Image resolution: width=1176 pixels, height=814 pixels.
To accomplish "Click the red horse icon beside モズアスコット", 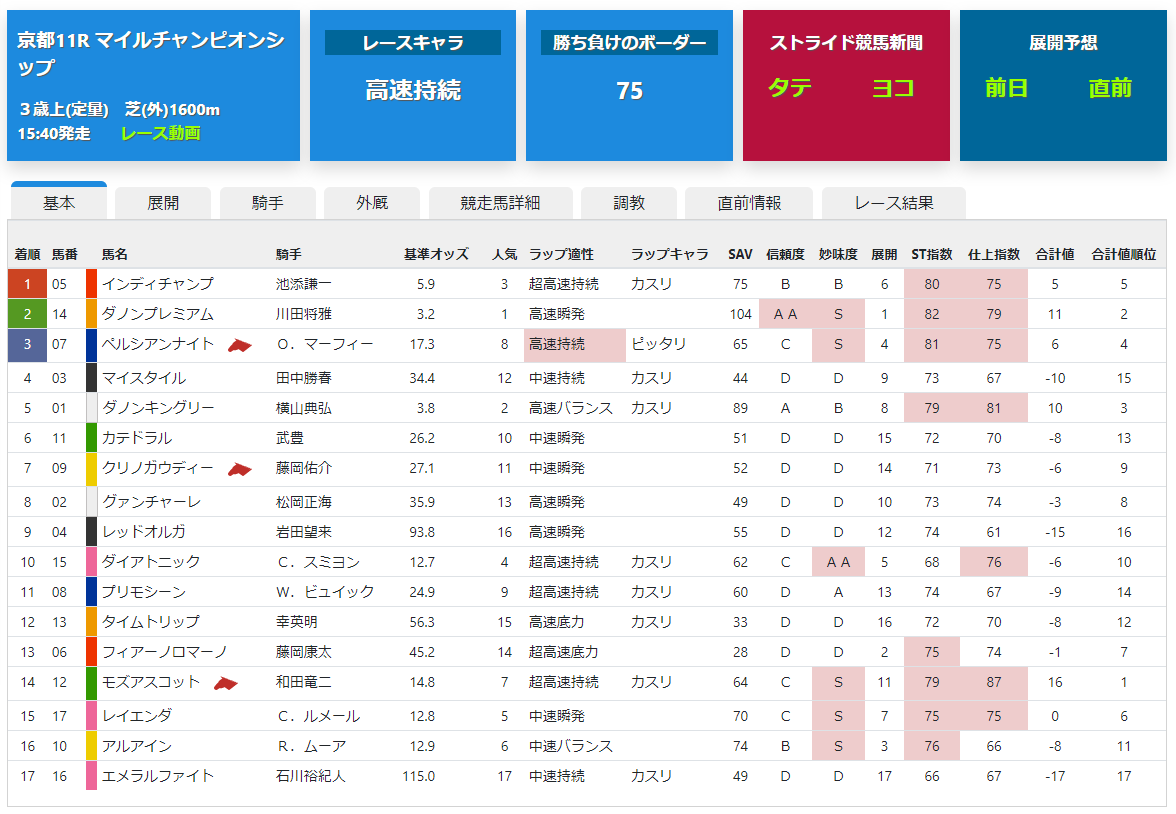I will tap(226, 683).
